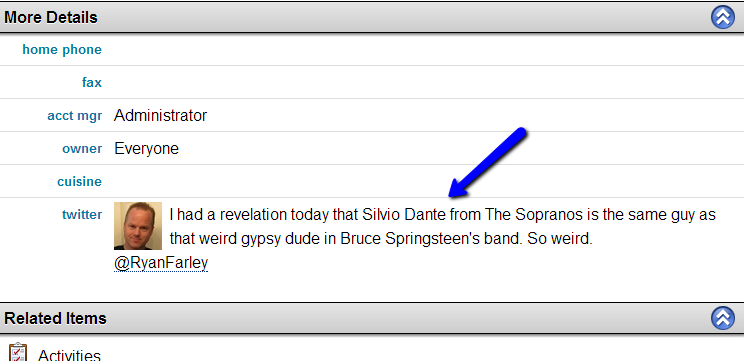This screenshot has width=744, height=361.
Task: Select the owner field label
Action: [82, 148]
